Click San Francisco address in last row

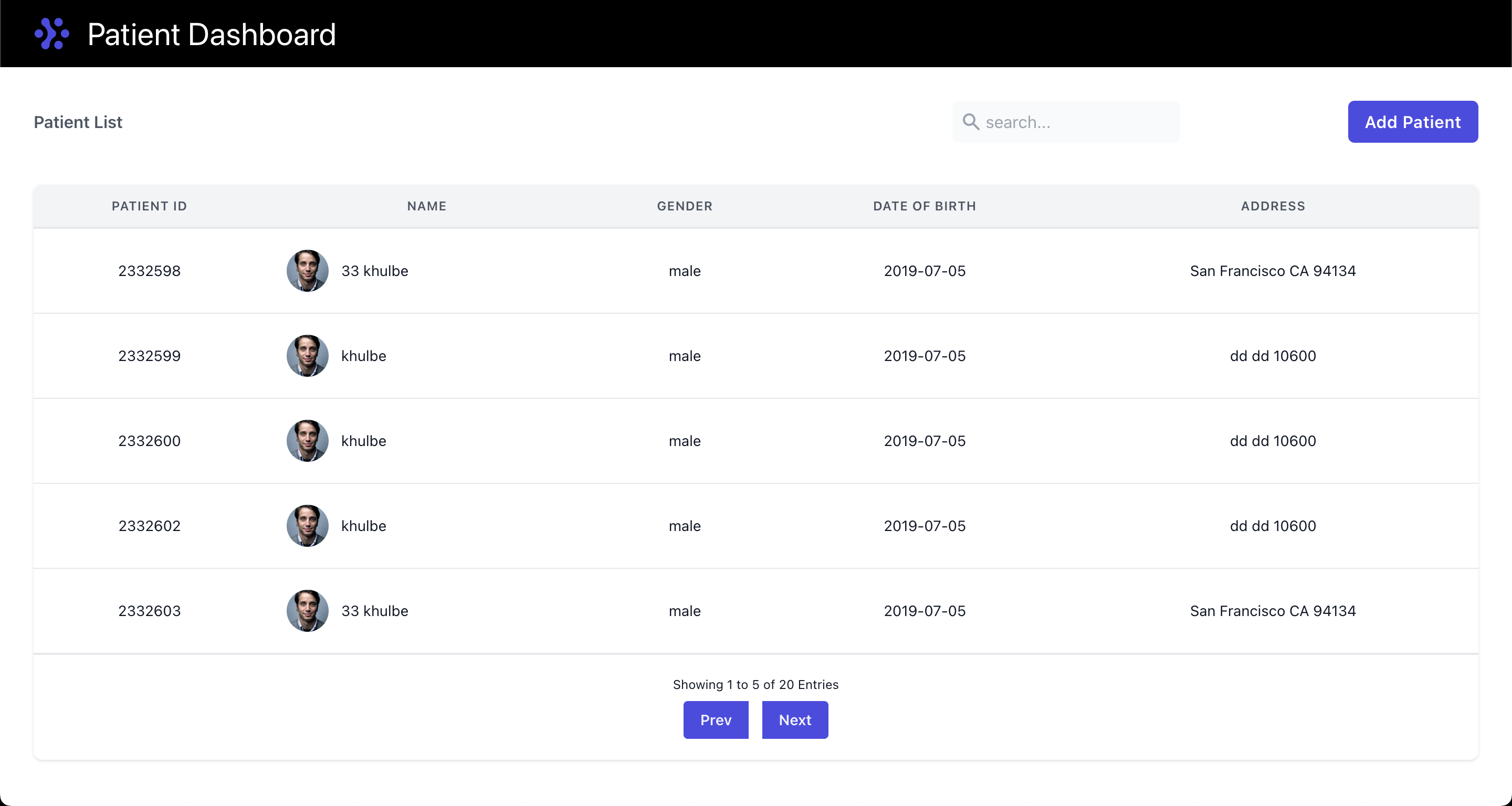click(1273, 611)
